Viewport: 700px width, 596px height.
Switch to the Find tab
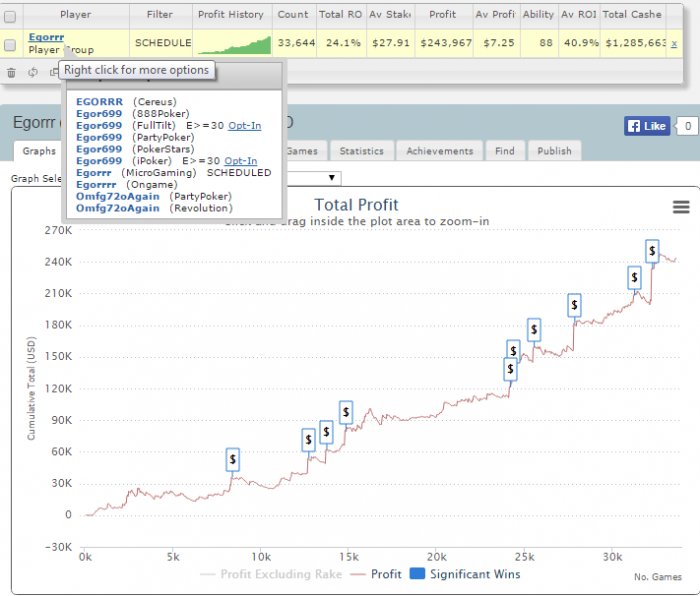pyautogui.click(x=505, y=151)
